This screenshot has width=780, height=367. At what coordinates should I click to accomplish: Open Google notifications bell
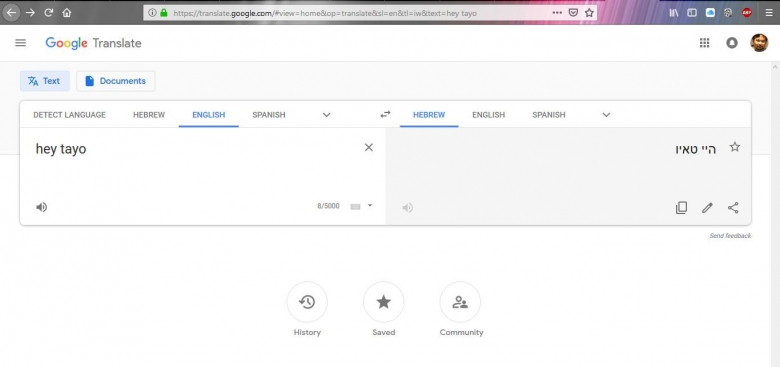[732, 43]
